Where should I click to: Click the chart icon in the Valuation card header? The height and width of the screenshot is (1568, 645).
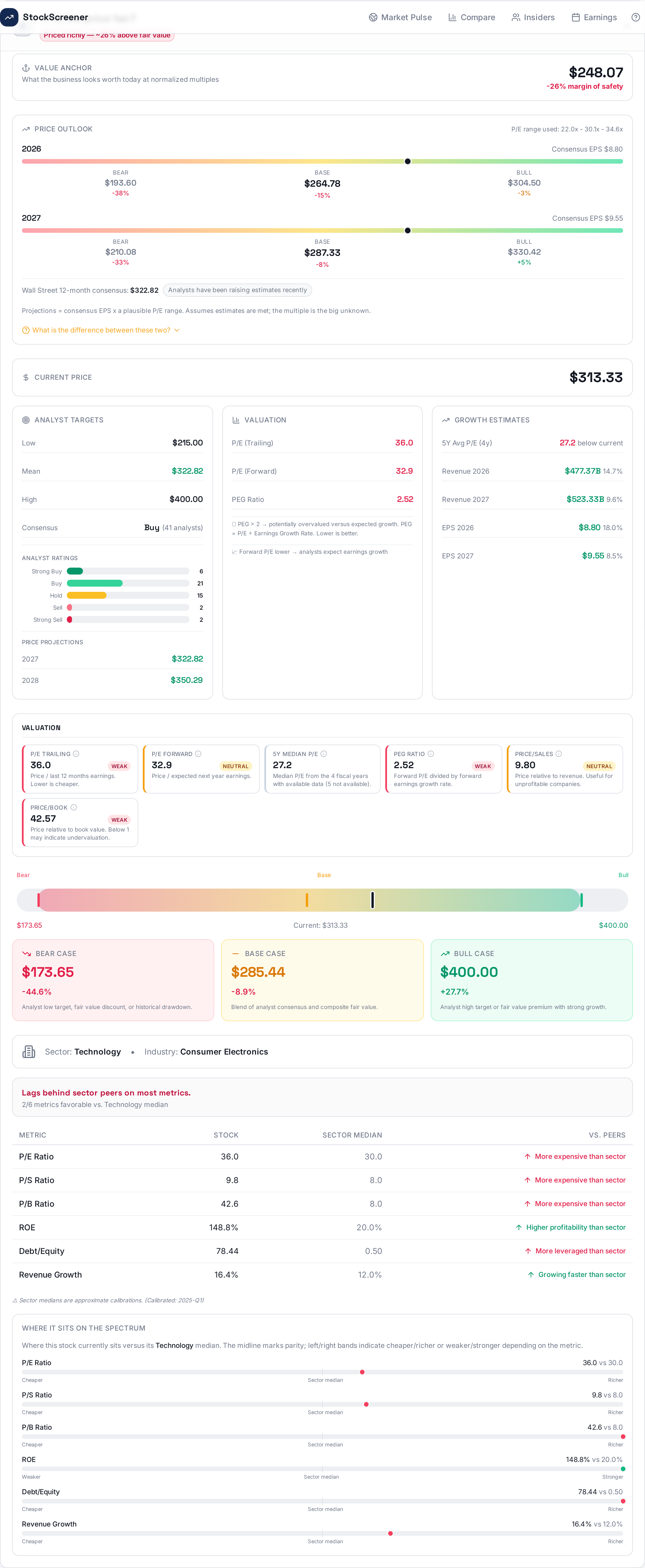236,420
